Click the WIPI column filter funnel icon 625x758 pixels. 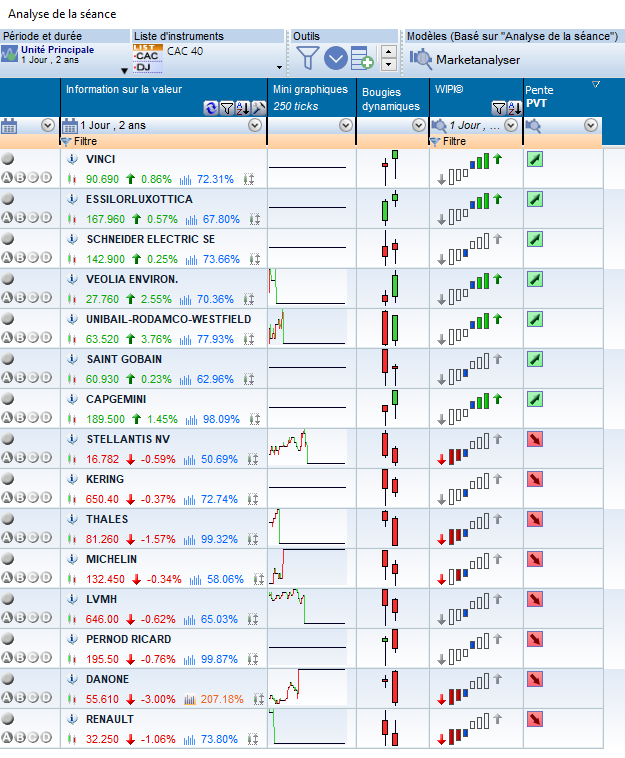[498, 108]
